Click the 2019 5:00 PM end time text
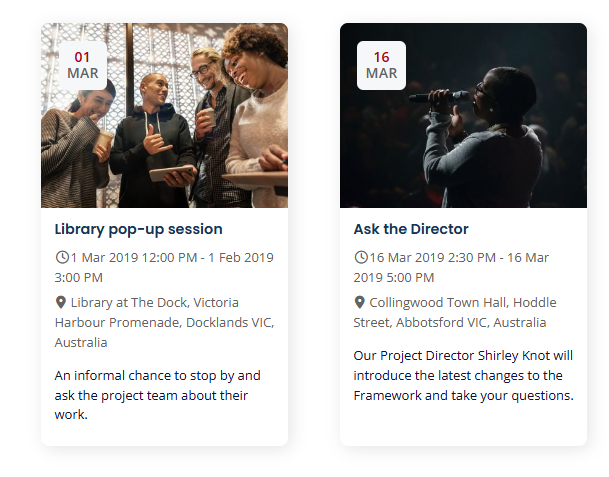Viewport: 609px width, 477px height. [394, 278]
